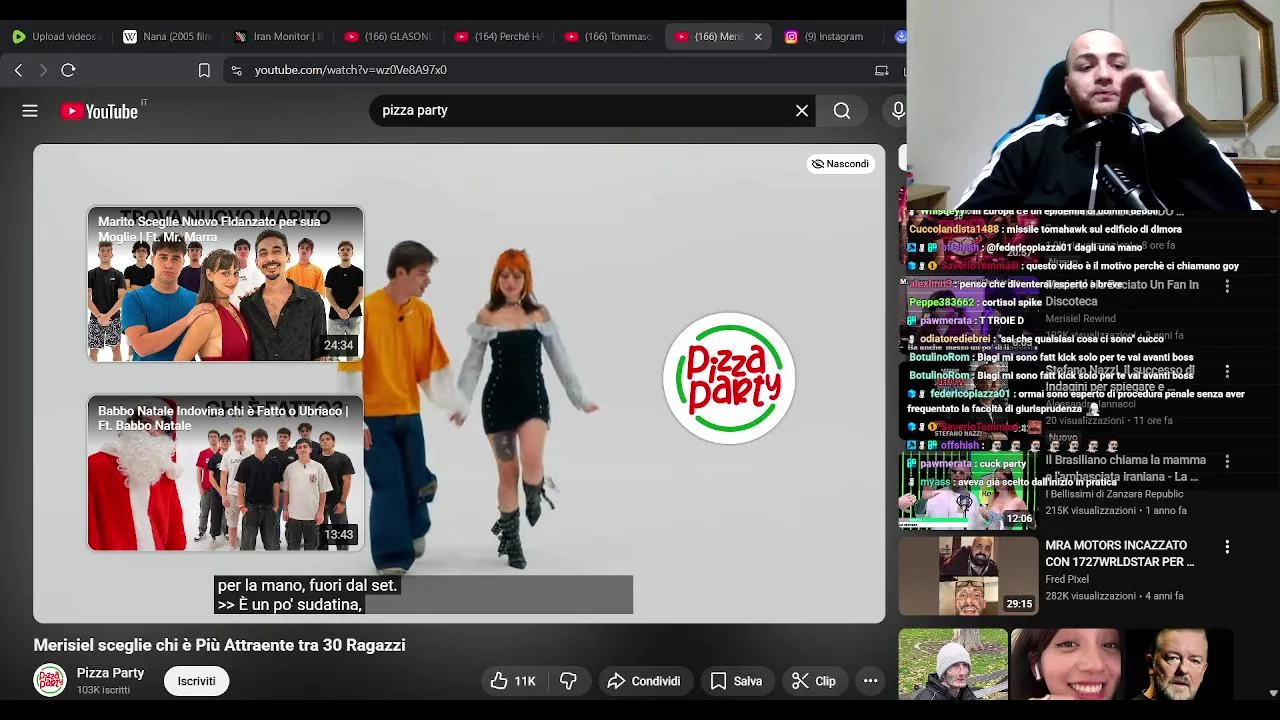Image resolution: width=1280 pixels, height=720 pixels.
Task: Dislike the video with thumbs down
Action: [x=568, y=681]
